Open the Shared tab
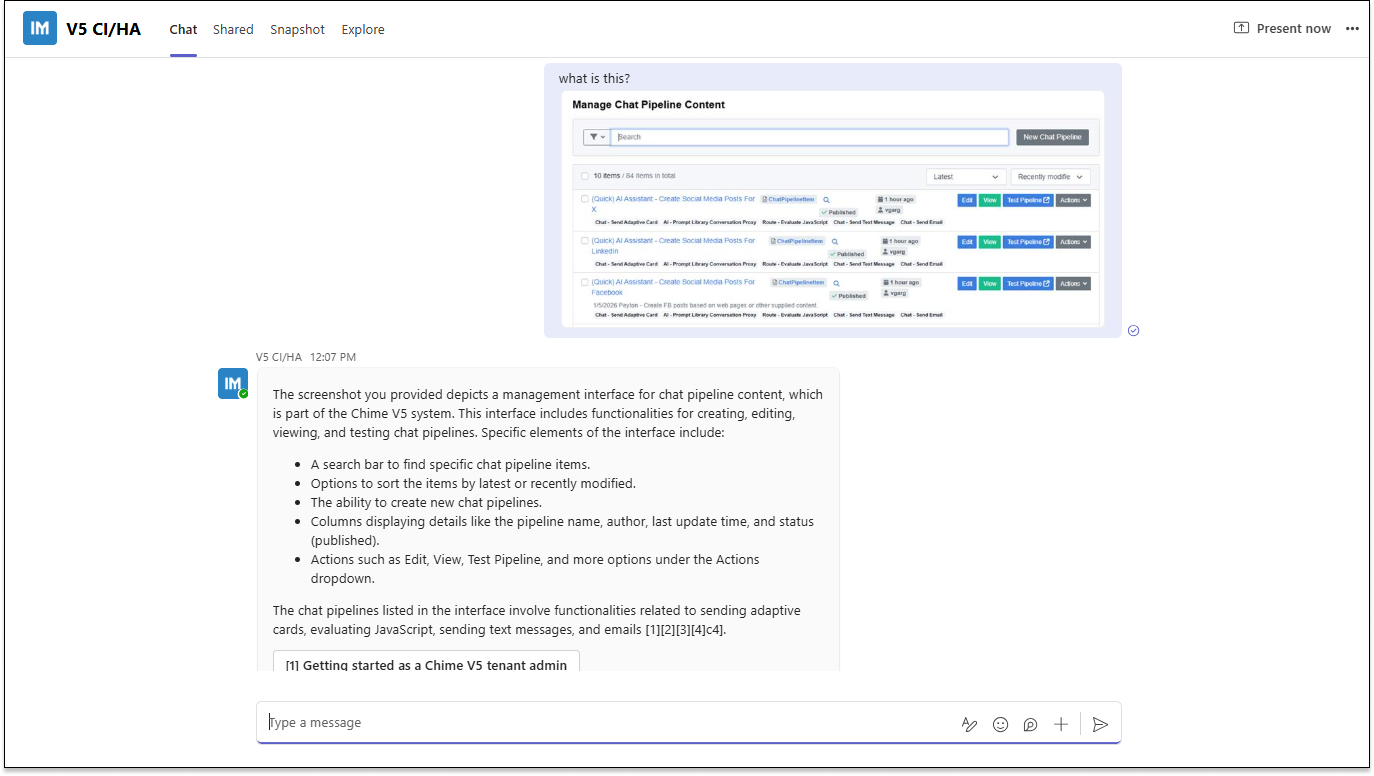Image resolution: width=1374 pixels, height=776 pixels. (x=233, y=29)
